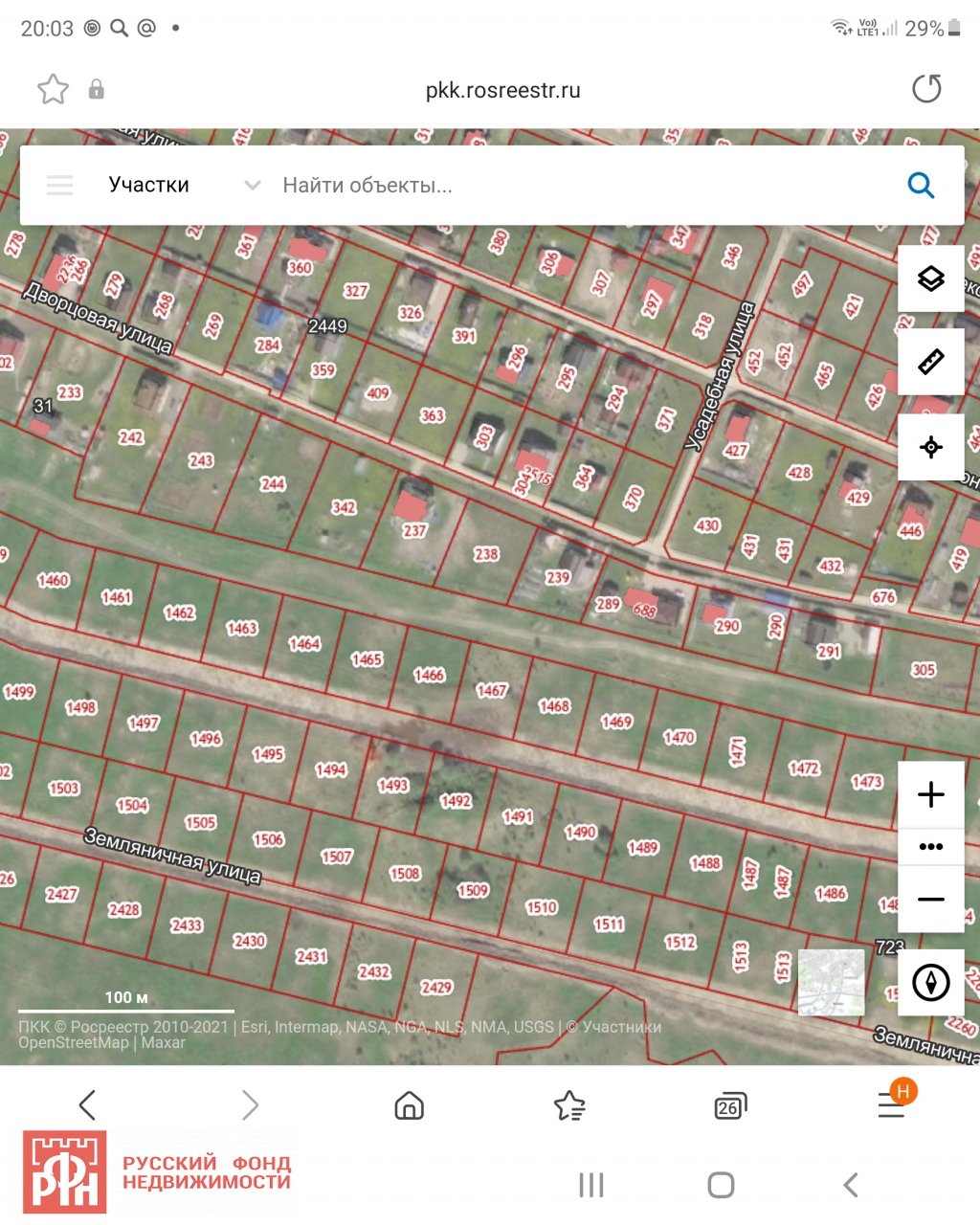Select land parcel 1467 on the map

[x=492, y=690]
